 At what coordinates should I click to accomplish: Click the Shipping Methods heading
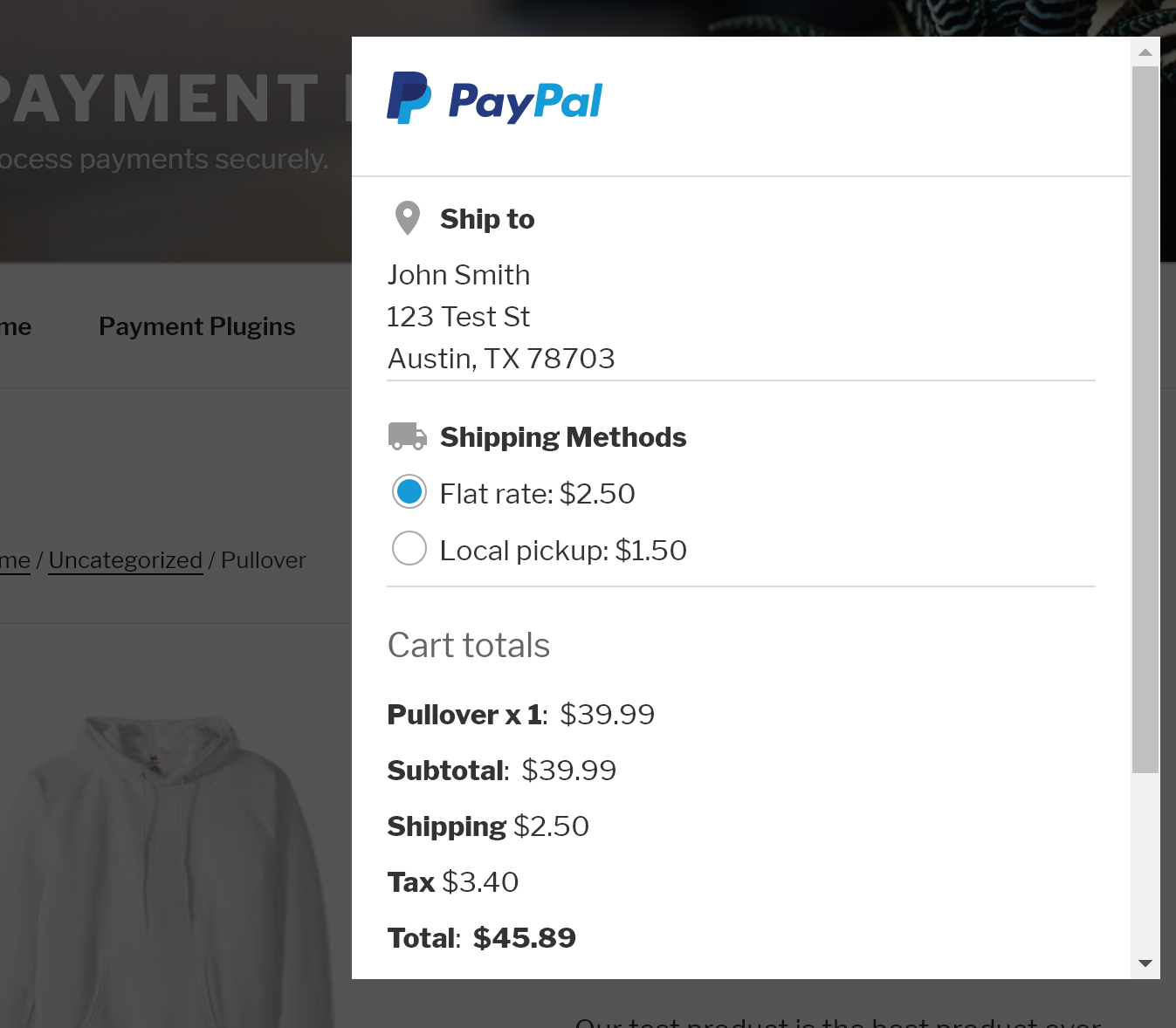tap(563, 437)
